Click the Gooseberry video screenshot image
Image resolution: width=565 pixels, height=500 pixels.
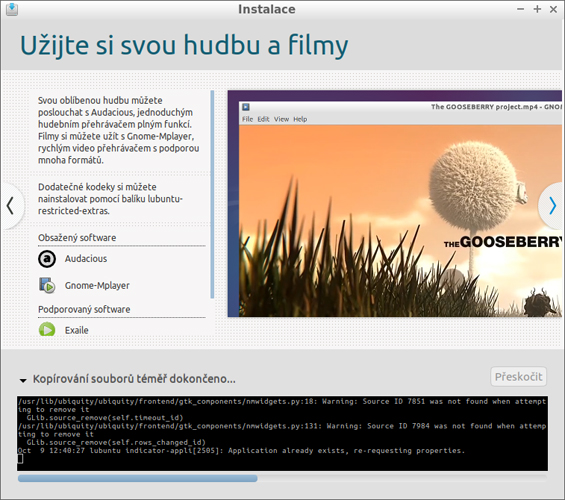click(x=395, y=204)
